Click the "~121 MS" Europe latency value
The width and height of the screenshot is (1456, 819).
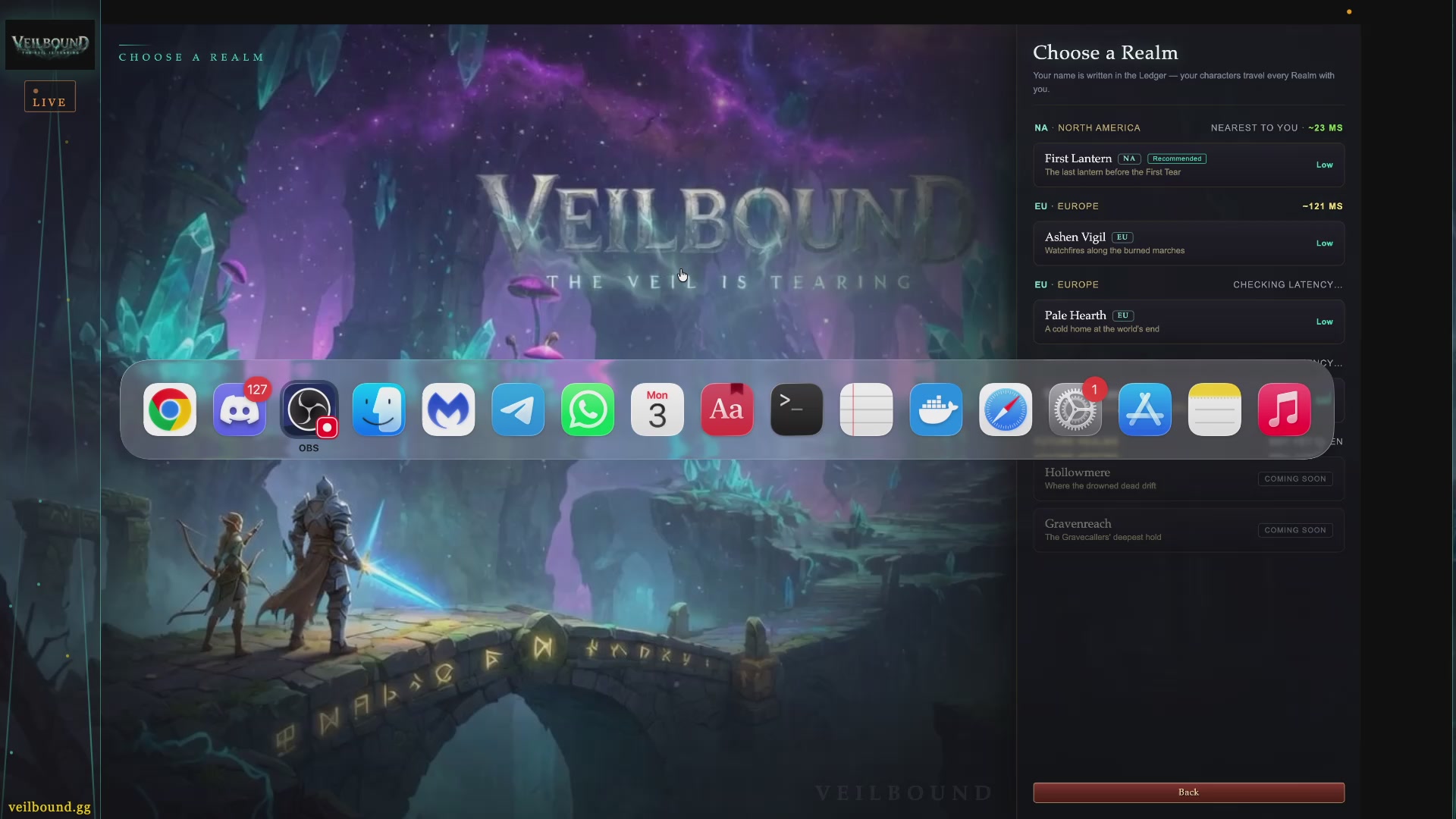[x=1323, y=206]
